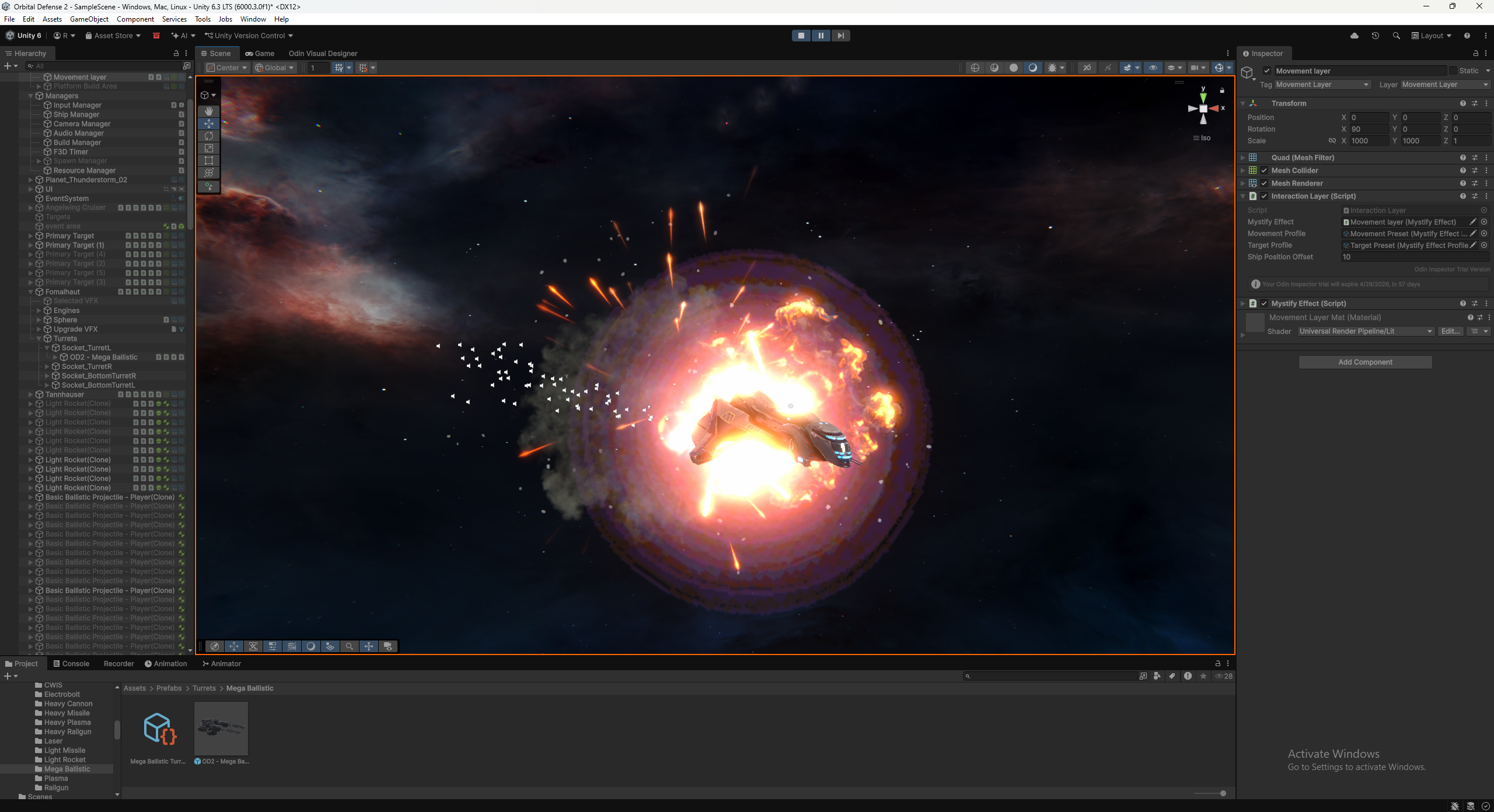Switch to the Console tab
The width and height of the screenshot is (1494, 812).
pyautogui.click(x=71, y=663)
